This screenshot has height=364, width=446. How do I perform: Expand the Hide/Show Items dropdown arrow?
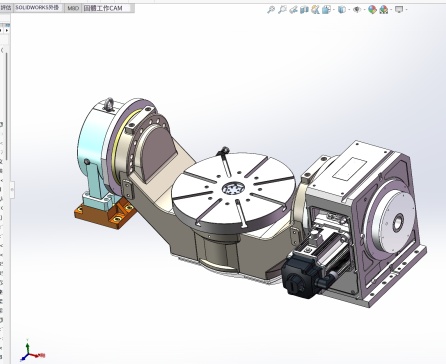coord(364,10)
